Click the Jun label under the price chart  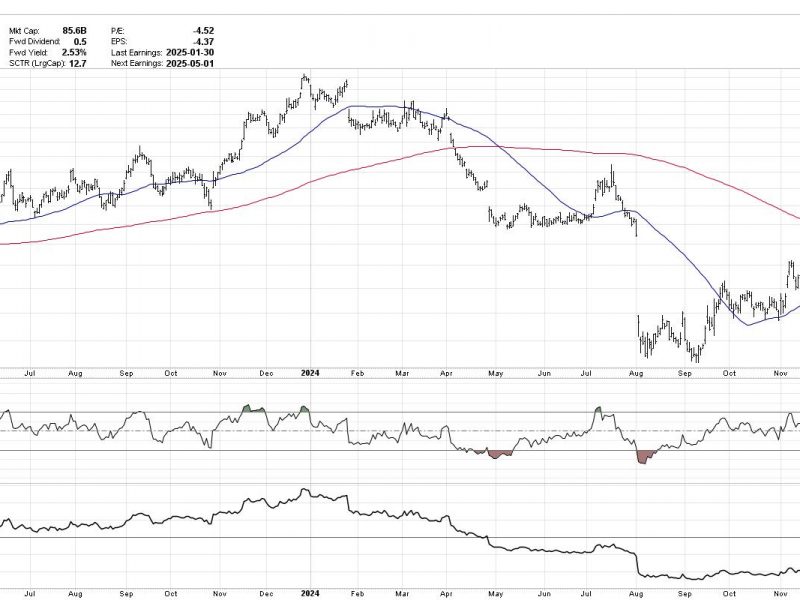[544, 373]
